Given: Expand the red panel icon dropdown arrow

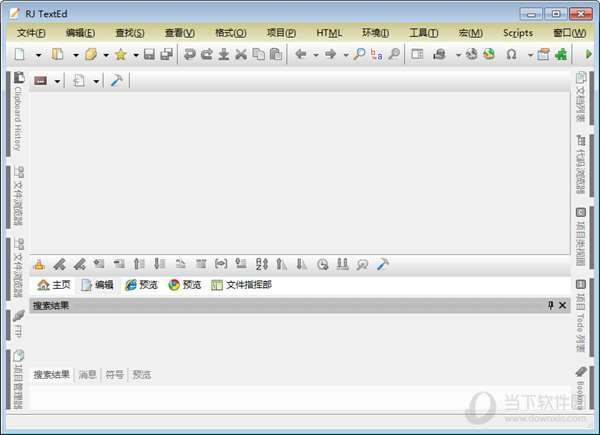Looking at the screenshot, I should click(x=57, y=81).
